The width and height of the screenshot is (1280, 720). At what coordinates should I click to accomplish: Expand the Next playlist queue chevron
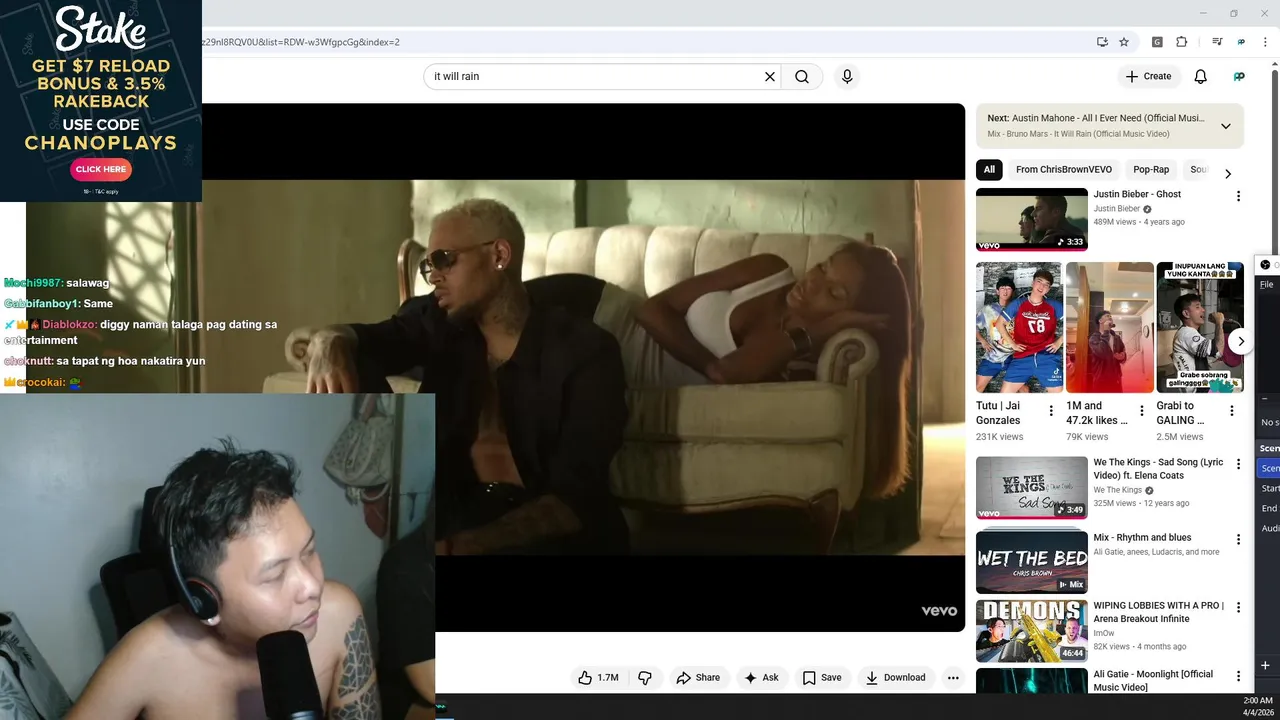tap(1225, 126)
